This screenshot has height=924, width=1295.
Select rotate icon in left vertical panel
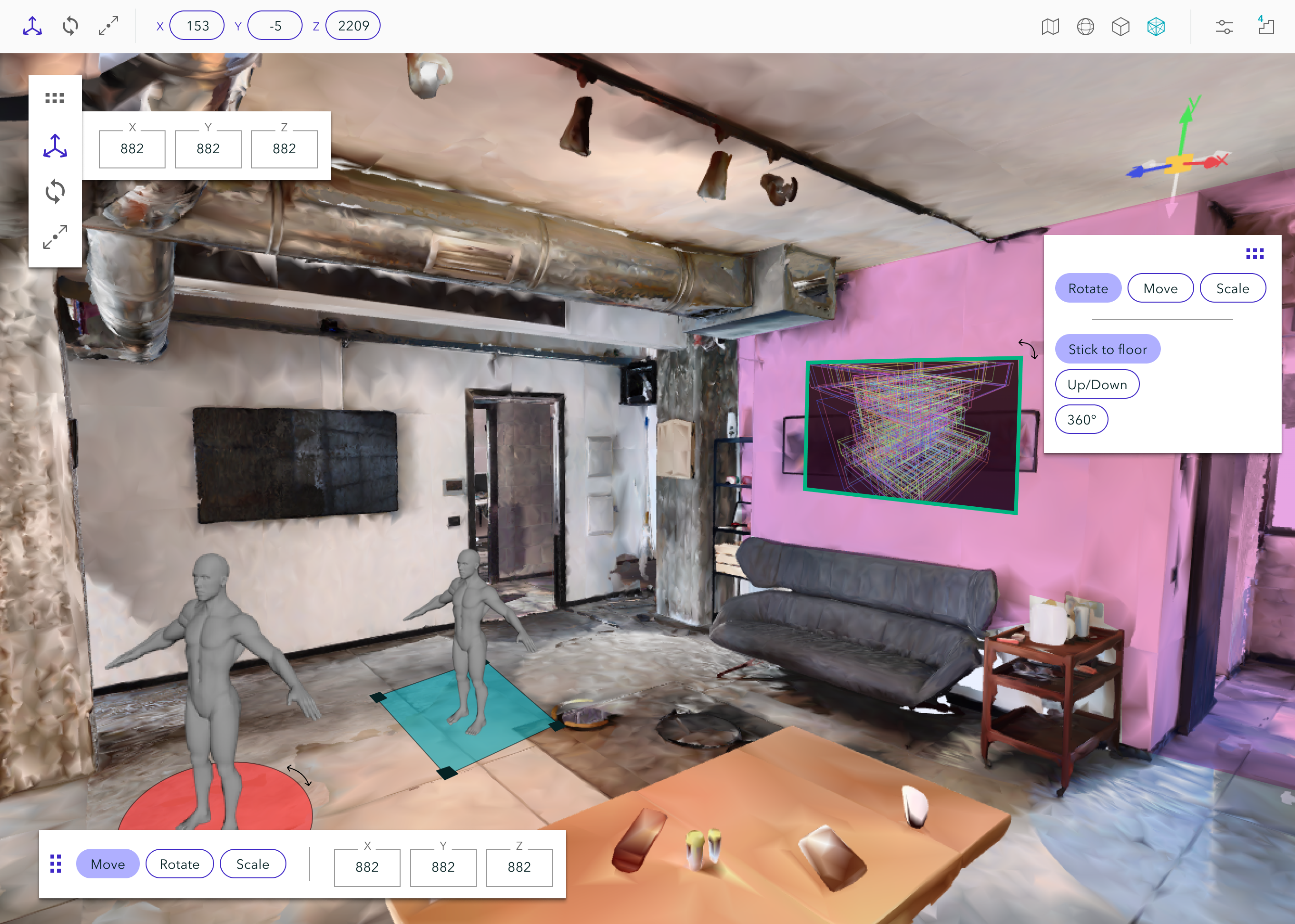click(55, 192)
